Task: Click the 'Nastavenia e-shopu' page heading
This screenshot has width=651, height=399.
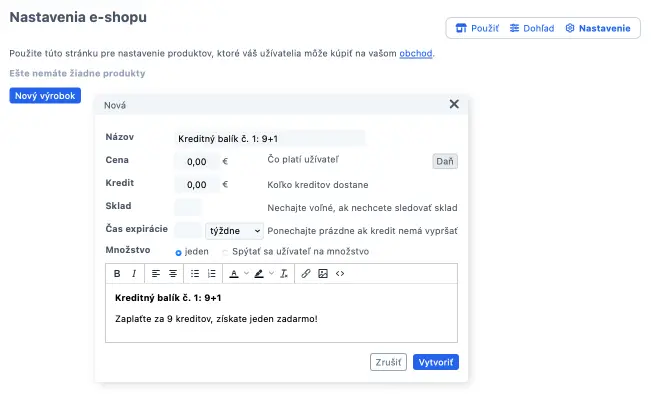Action: click(x=78, y=17)
